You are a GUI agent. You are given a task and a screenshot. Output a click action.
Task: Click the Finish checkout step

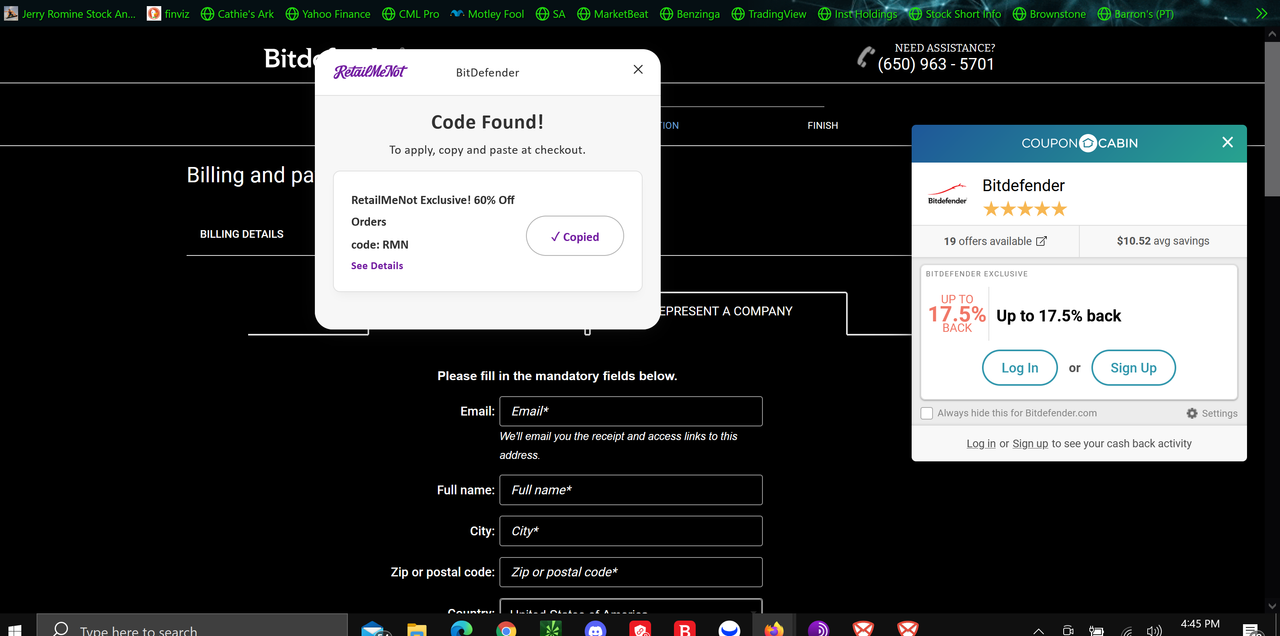823,126
